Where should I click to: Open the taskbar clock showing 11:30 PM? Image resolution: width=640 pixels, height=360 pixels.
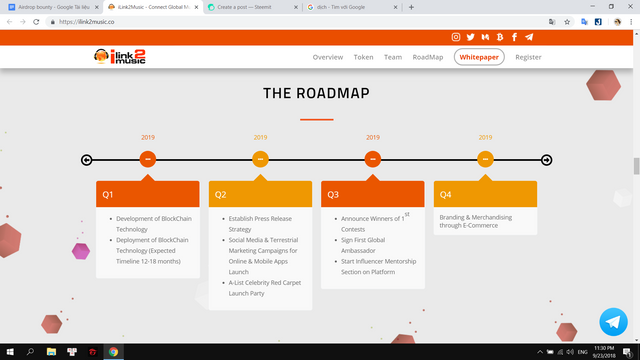click(x=604, y=352)
